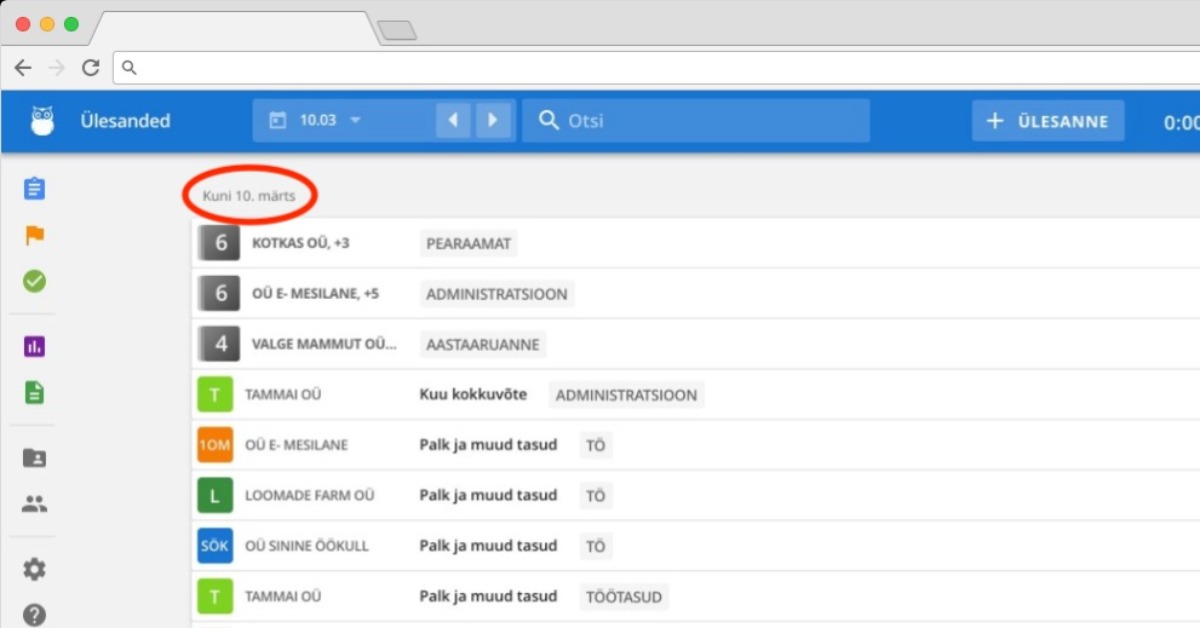The image size is (1200, 628).
Task: Click the search magnifier in Otsi field
Action: (548, 121)
